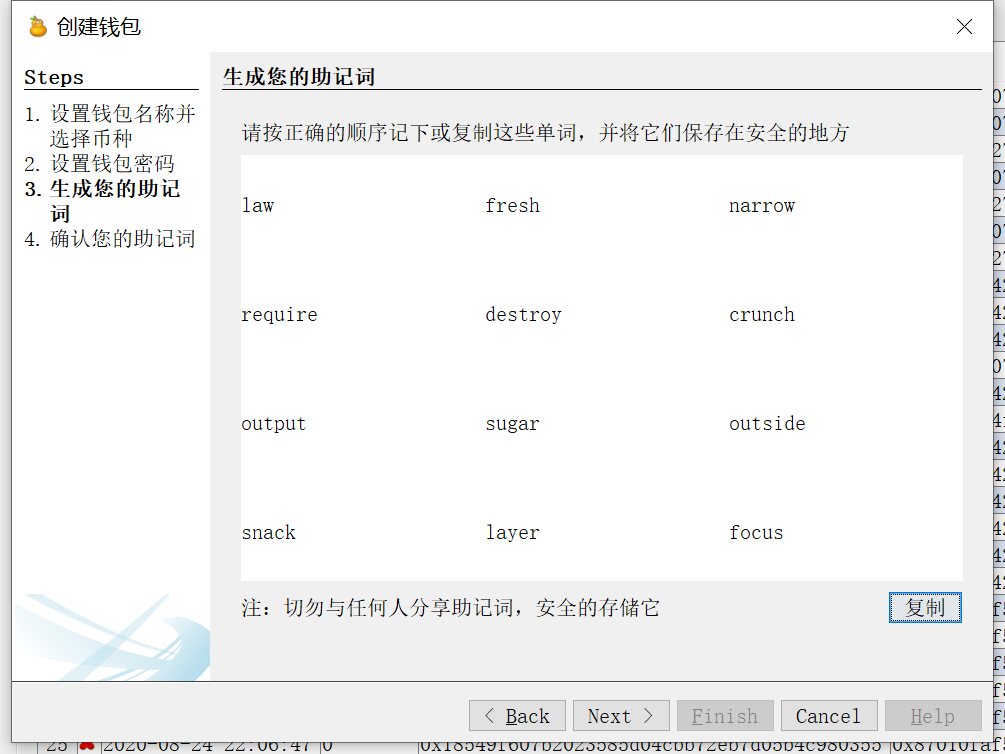Select step 4 确认您的助记词
The image size is (1005, 754).
point(110,239)
